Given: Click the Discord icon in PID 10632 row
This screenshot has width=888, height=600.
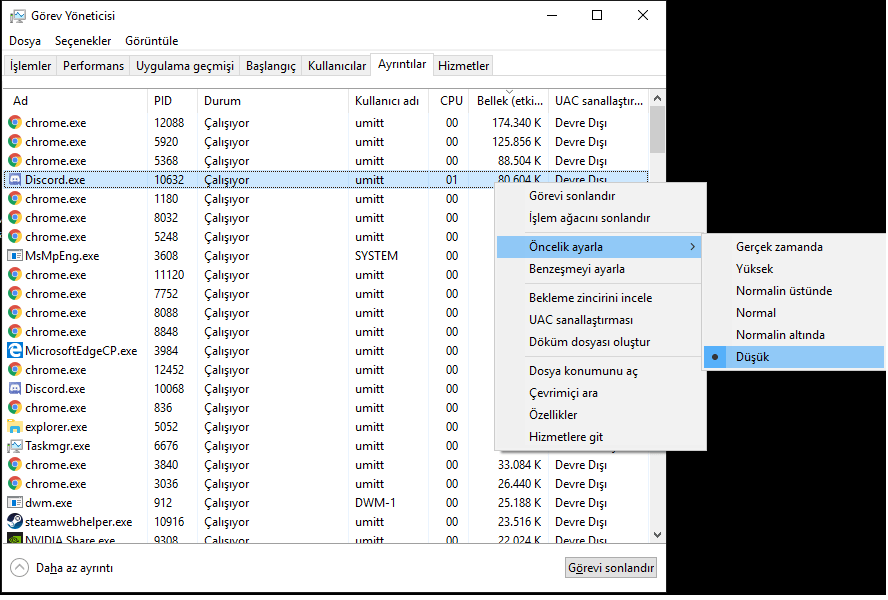Looking at the screenshot, I should click(x=15, y=180).
